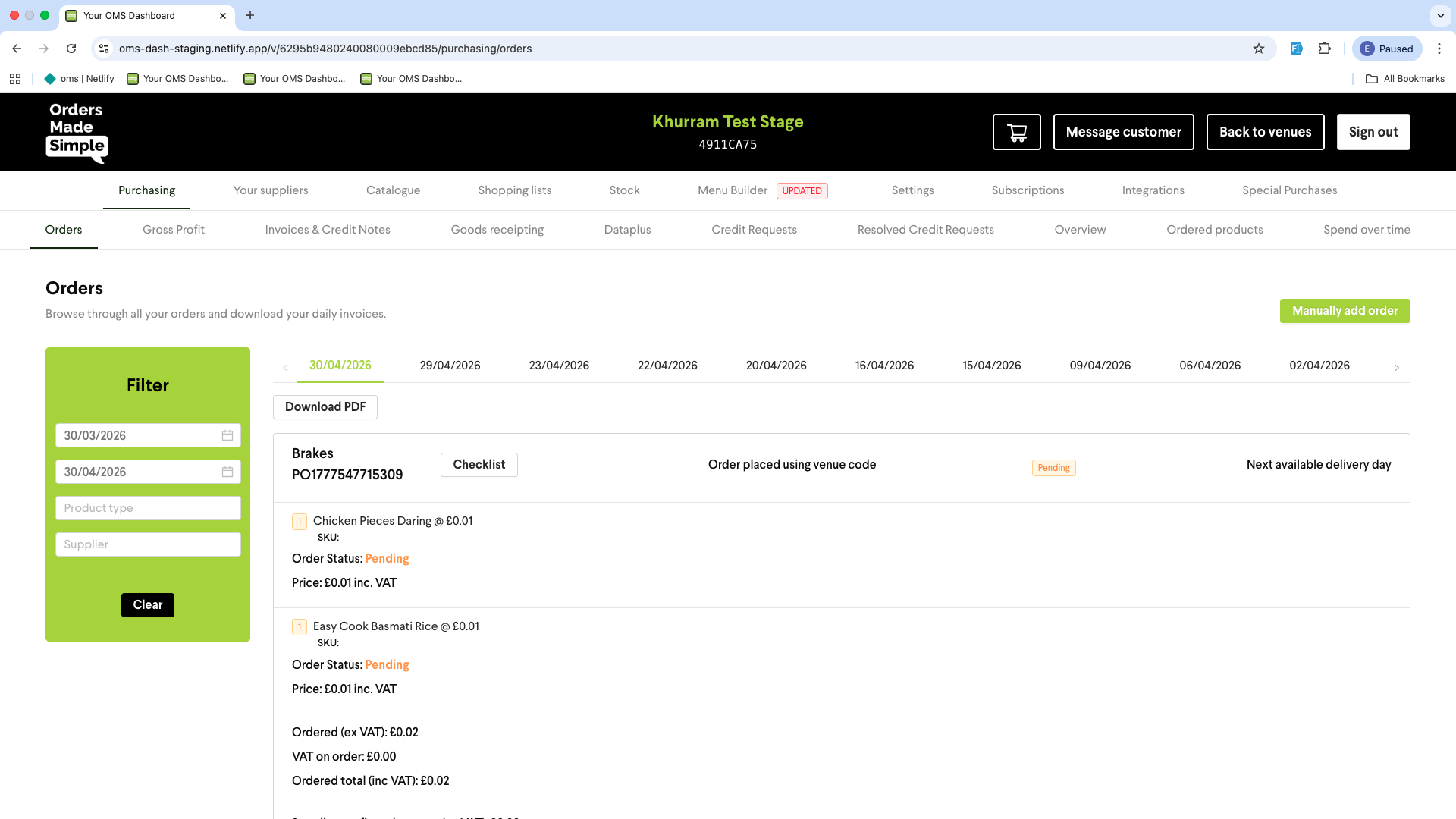Select the 16/04/2026 date tab
This screenshot has height=819, width=1456.
[x=884, y=366]
